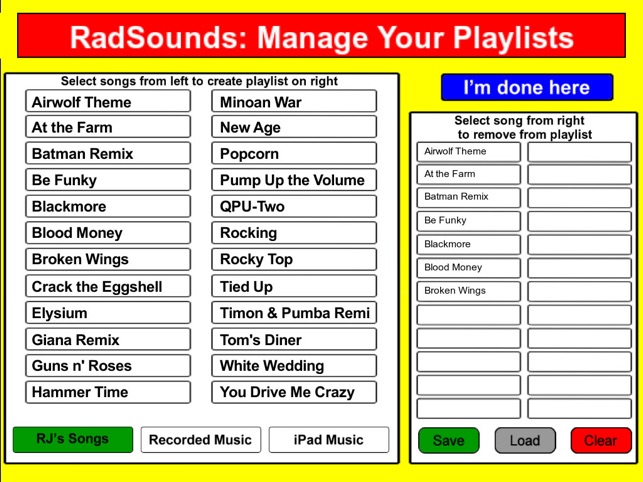
Task: Add Timon & Pumba Remix song
Action: (x=294, y=313)
